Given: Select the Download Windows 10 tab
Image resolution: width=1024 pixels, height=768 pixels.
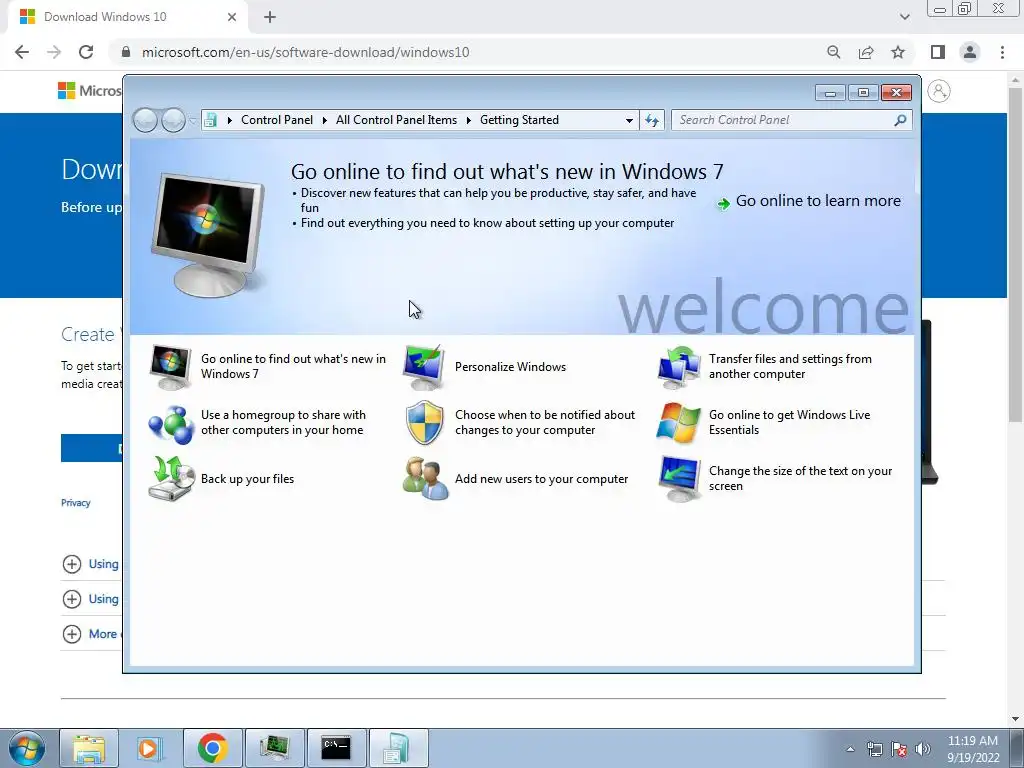Looking at the screenshot, I should pos(128,17).
